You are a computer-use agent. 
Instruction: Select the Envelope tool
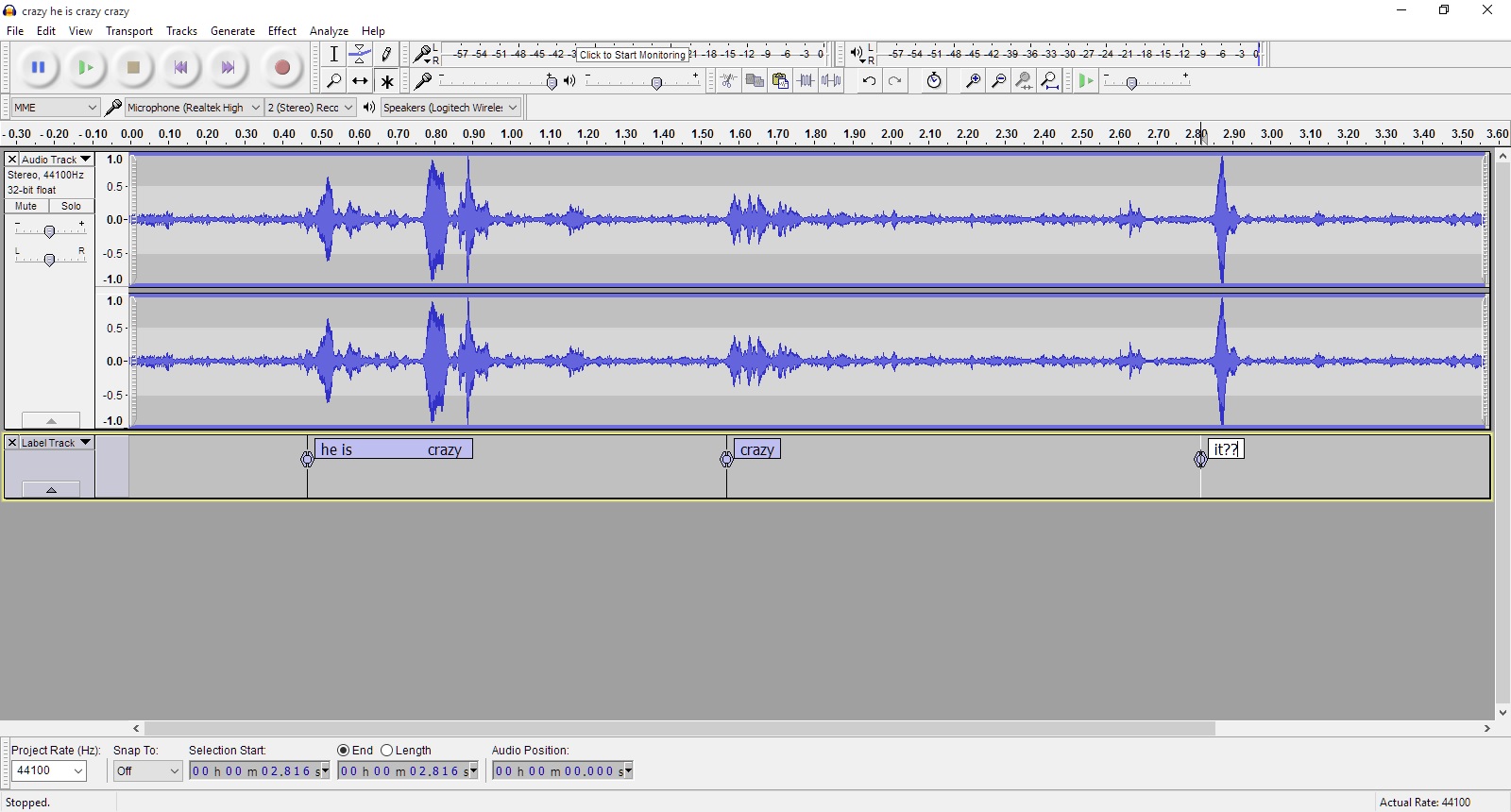click(x=360, y=55)
